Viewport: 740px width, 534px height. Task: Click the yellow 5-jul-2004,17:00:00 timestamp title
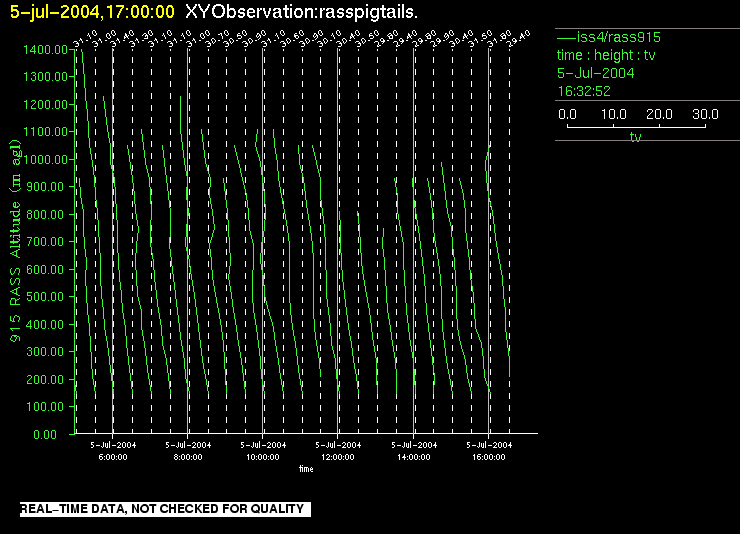(x=92, y=12)
